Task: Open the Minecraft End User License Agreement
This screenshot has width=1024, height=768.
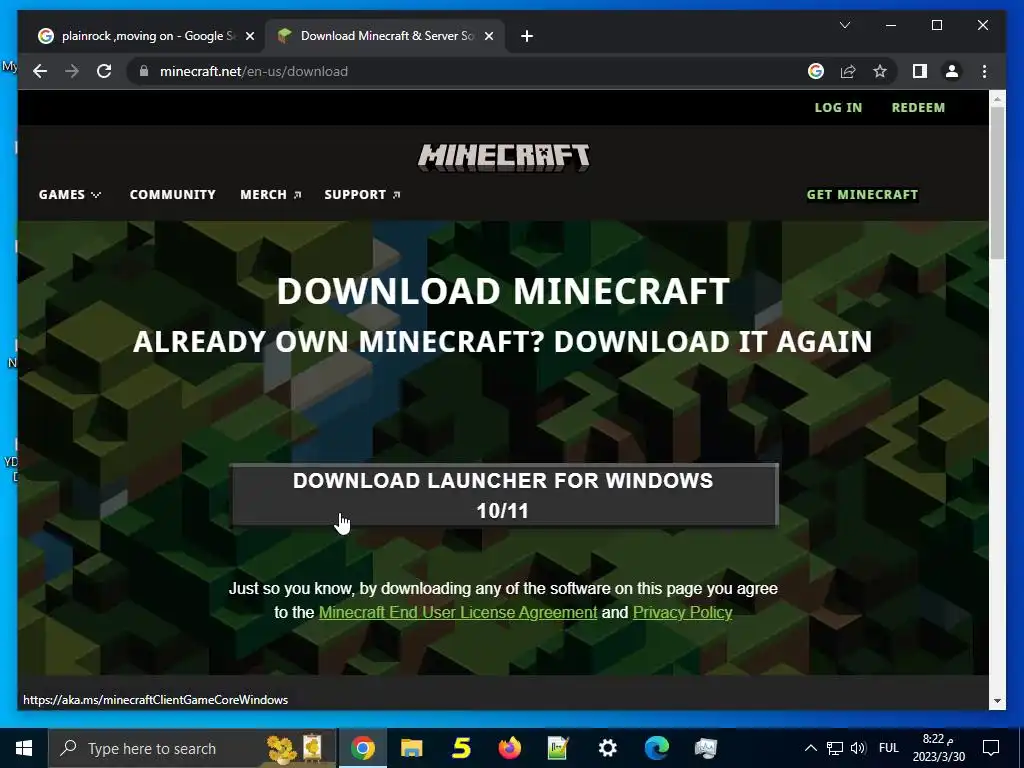Action: click(x=458, y=613)
